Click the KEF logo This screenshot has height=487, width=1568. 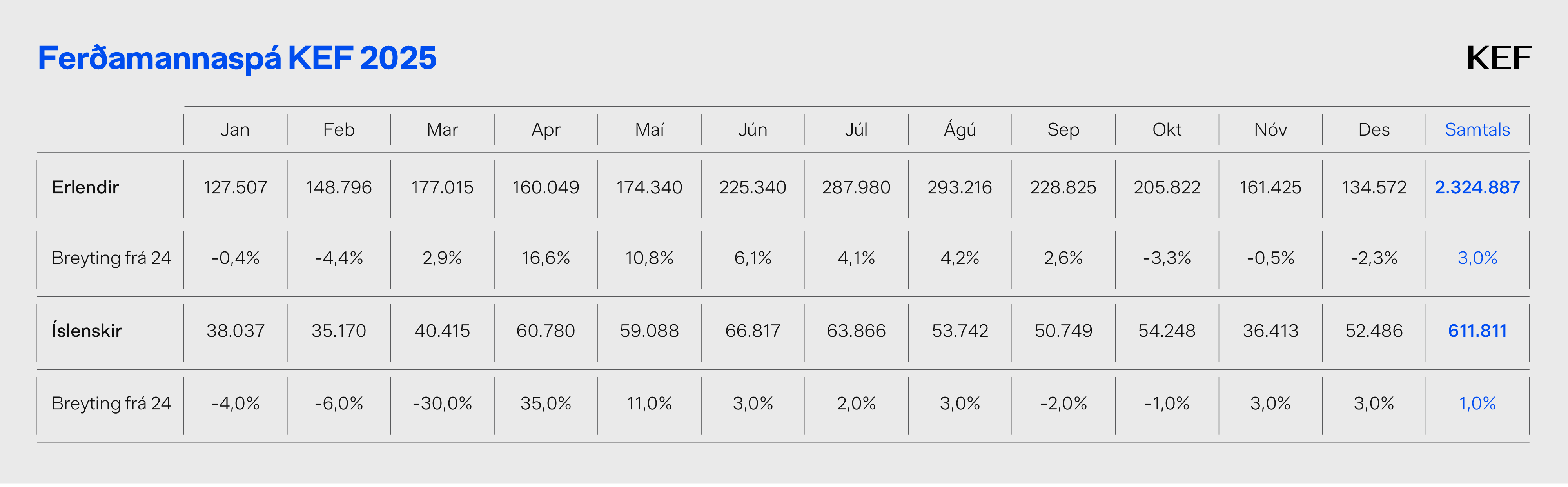point(1498,58)
